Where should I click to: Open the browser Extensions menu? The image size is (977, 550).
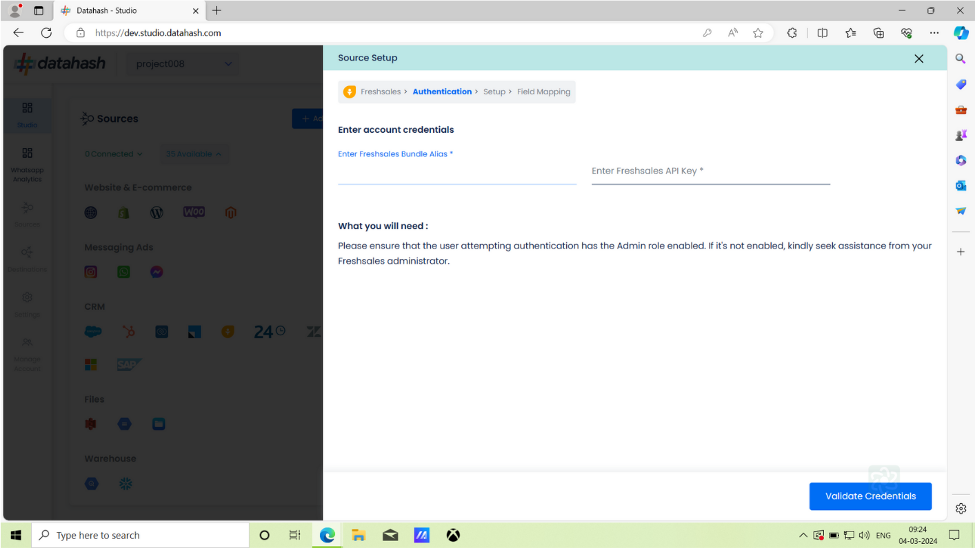(x=792, y=33)
